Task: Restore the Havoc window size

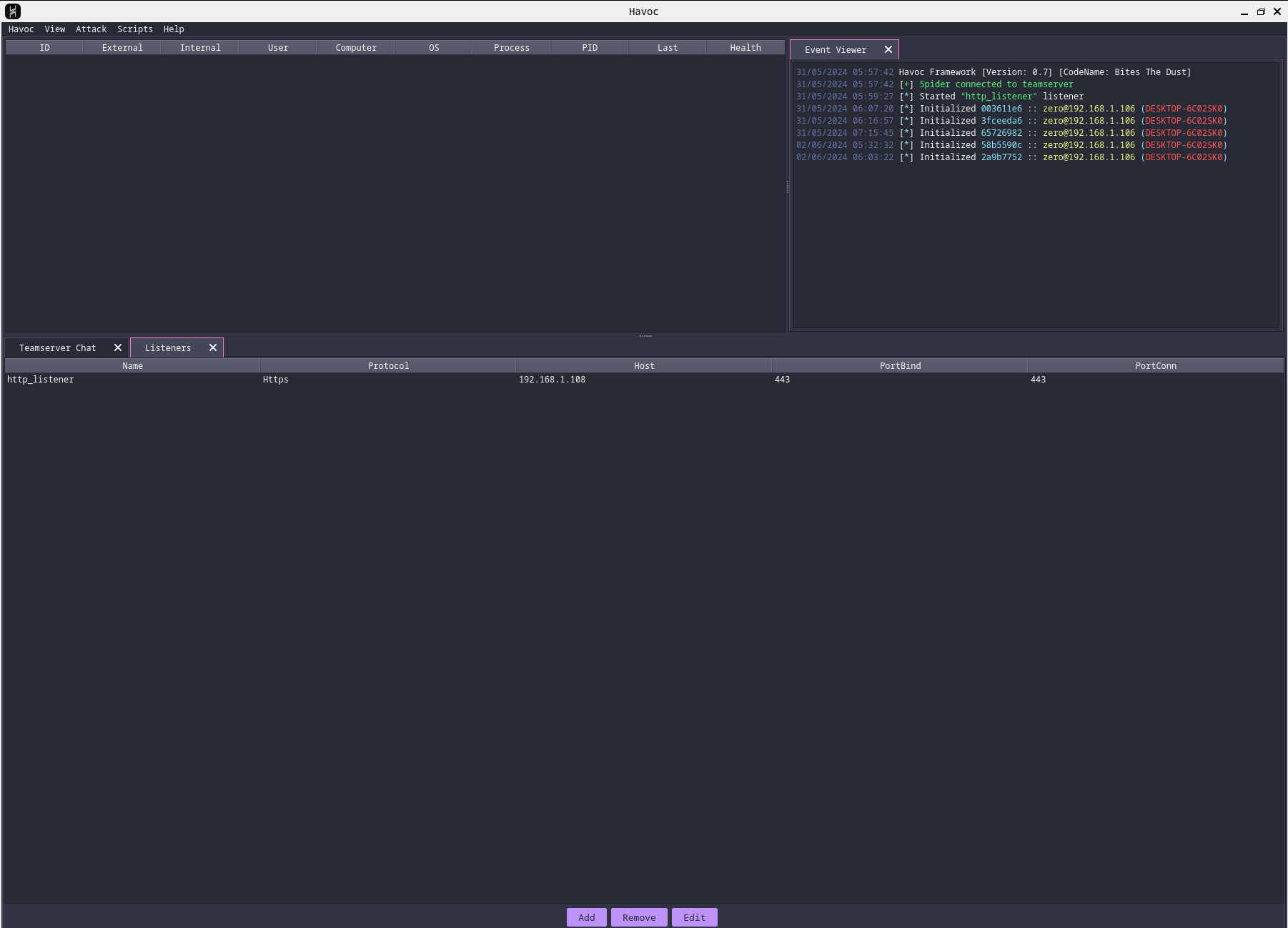Action: [x=1261, y=11]
